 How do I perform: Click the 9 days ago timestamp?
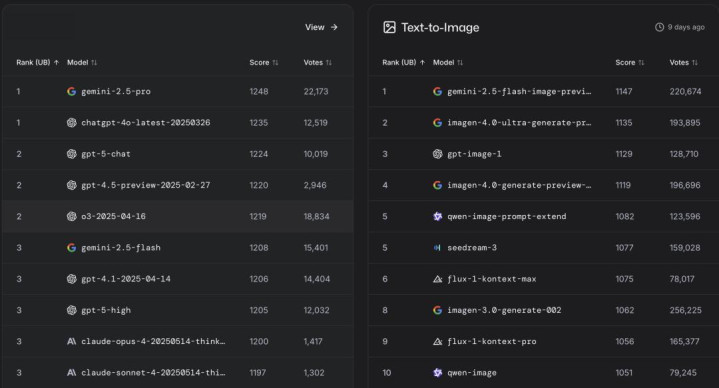(x=686, y=27)
